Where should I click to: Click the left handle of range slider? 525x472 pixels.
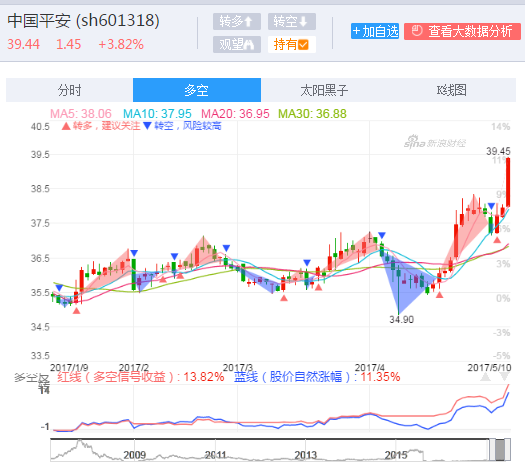(x=492, y=450)
